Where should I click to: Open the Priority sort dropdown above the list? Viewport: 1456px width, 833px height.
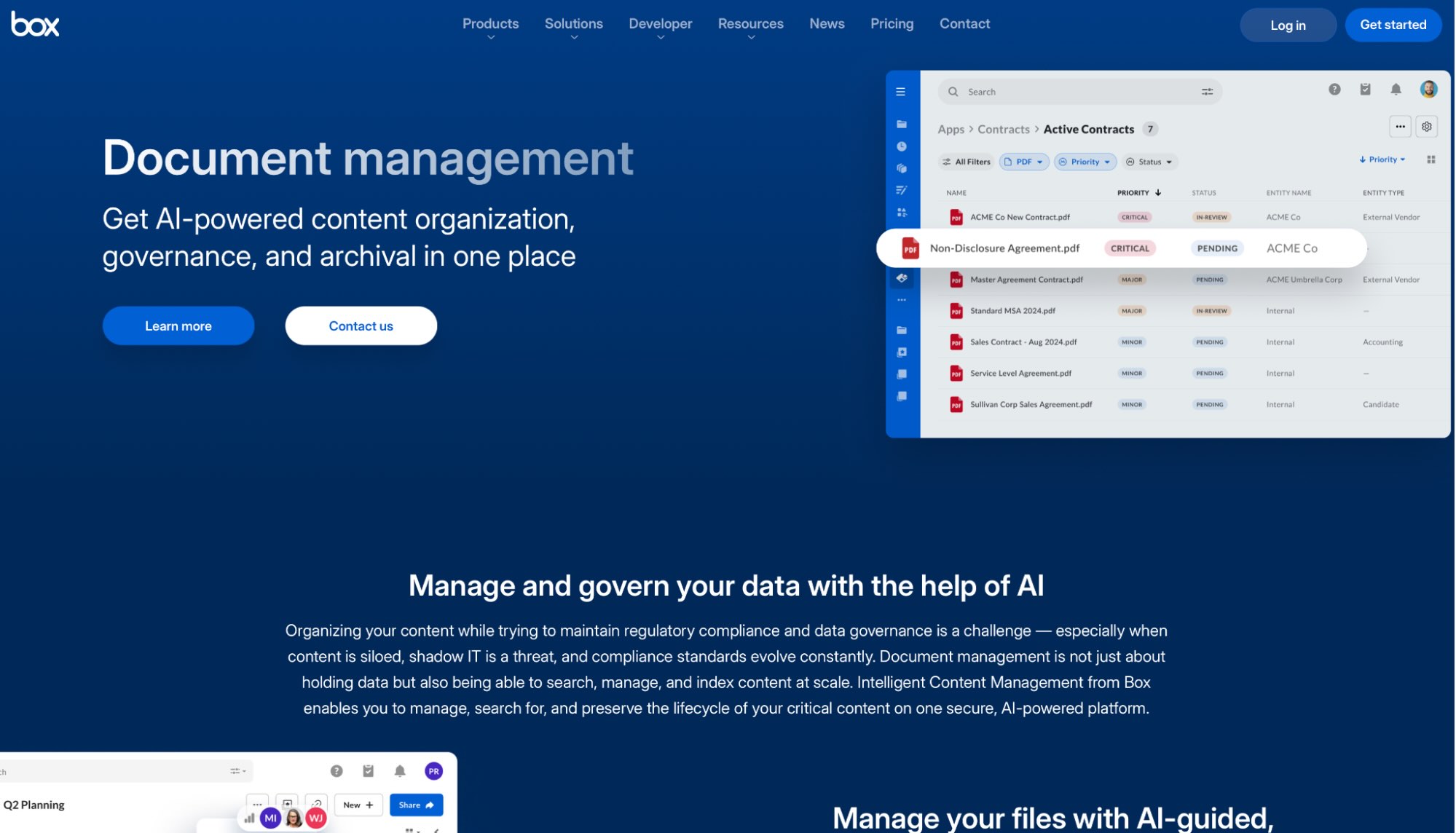click(x=1381, y=159)
